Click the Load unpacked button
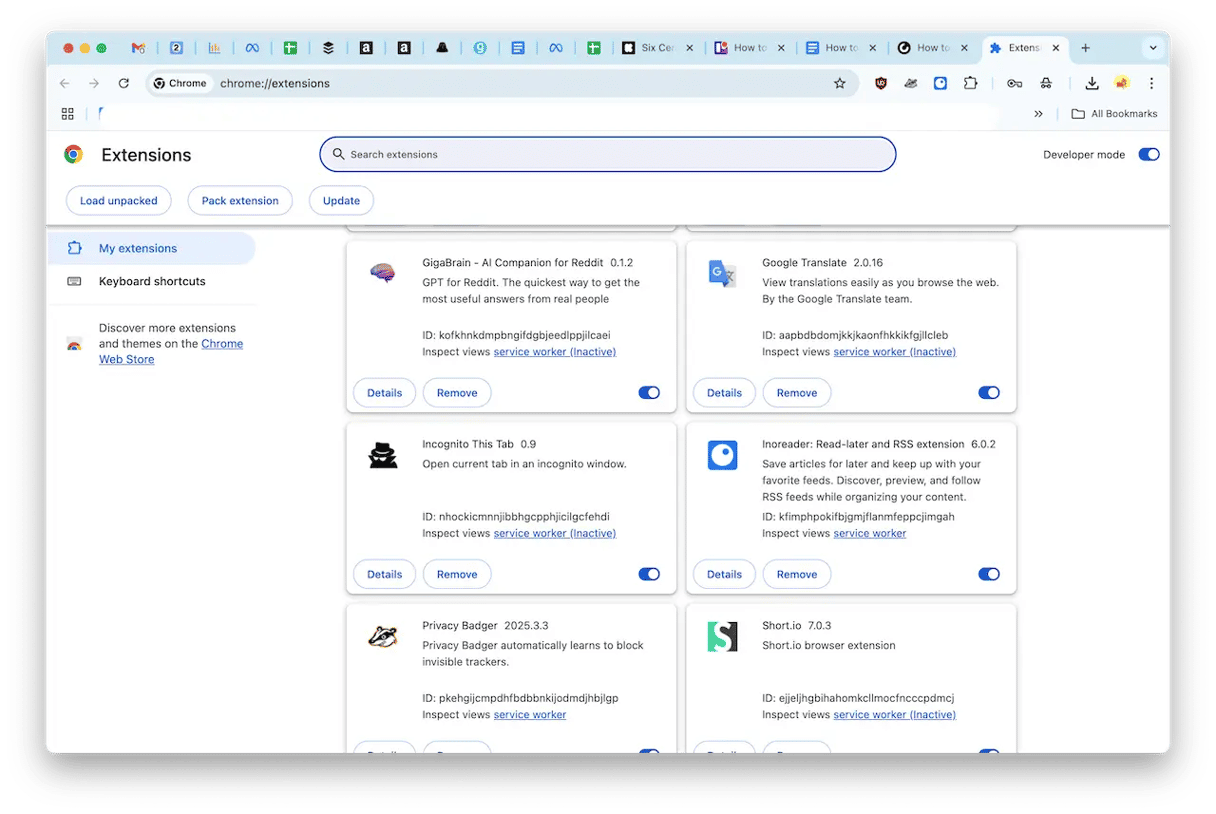The height and width of the screenshot is (814, 1216). [x=118, y=201]
